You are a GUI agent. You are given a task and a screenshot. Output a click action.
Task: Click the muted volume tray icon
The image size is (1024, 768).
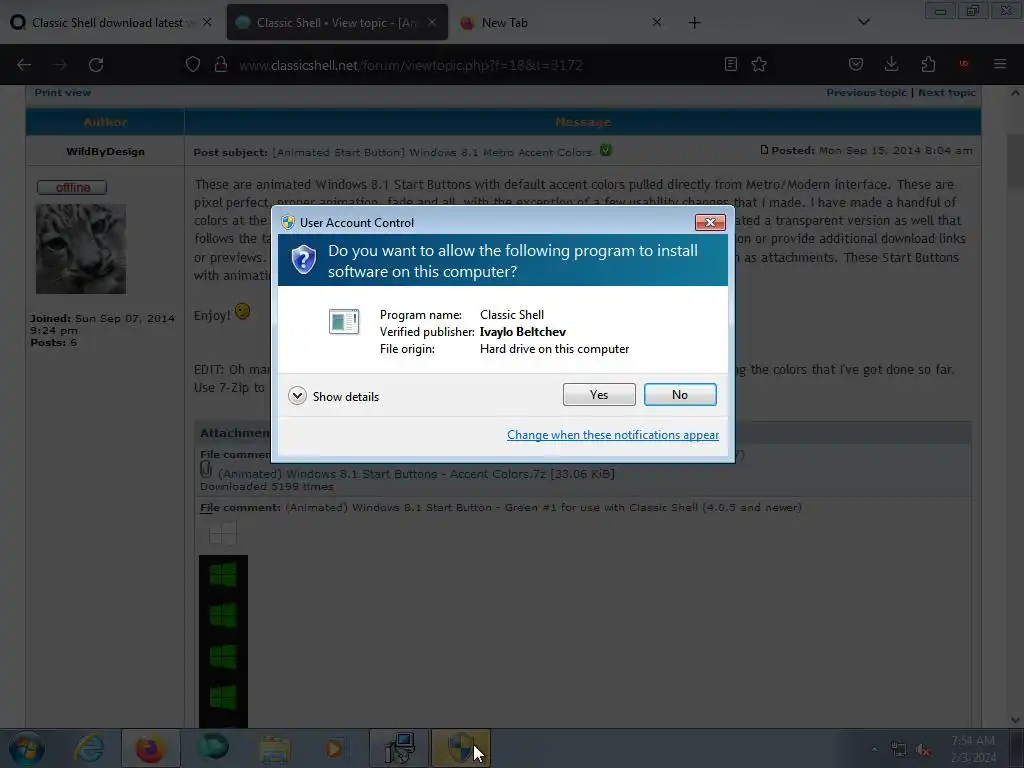(923, 750)
